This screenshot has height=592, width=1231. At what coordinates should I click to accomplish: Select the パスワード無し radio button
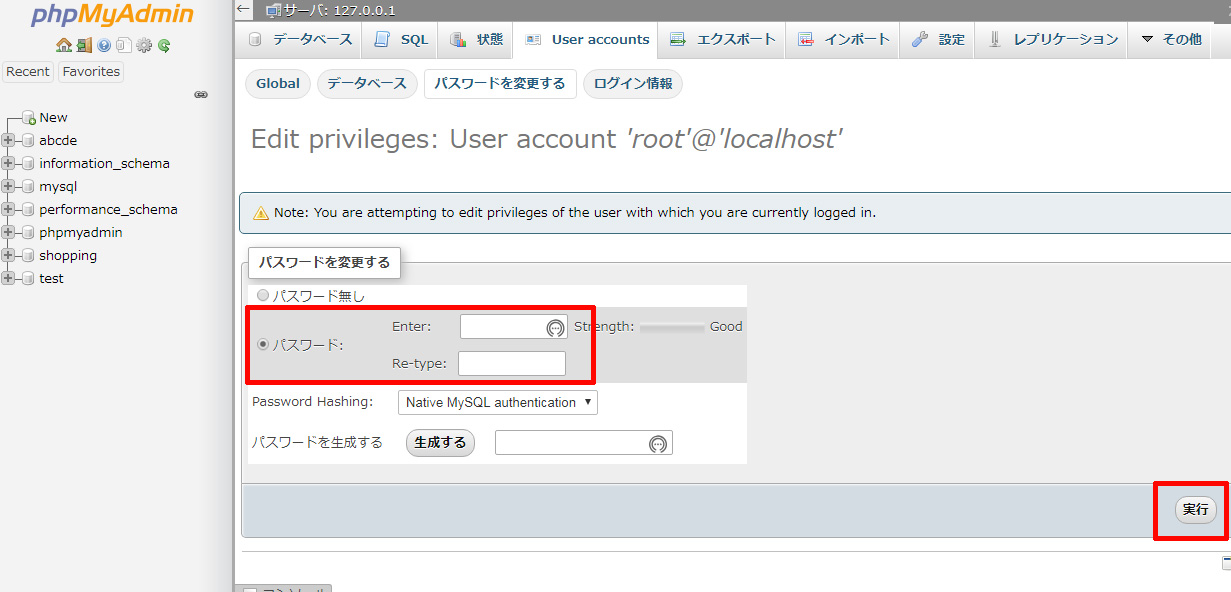263,296
